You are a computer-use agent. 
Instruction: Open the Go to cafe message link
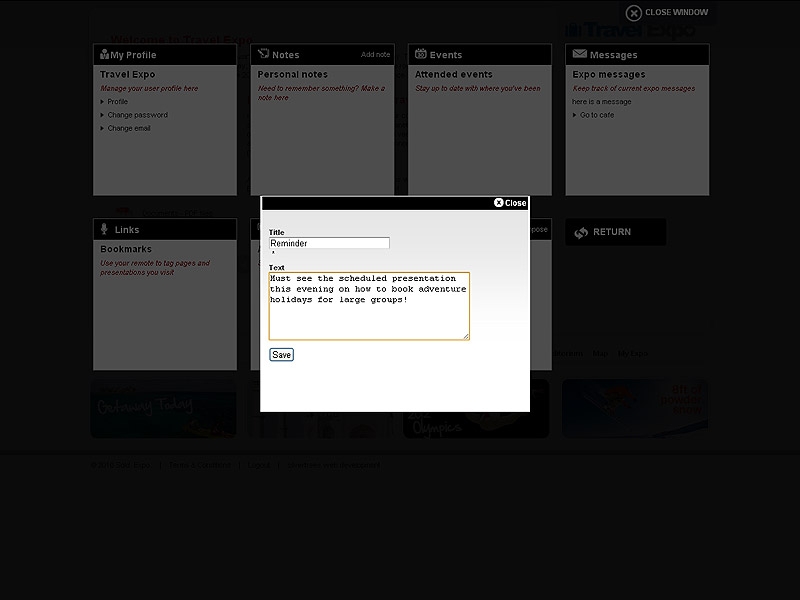597,115
